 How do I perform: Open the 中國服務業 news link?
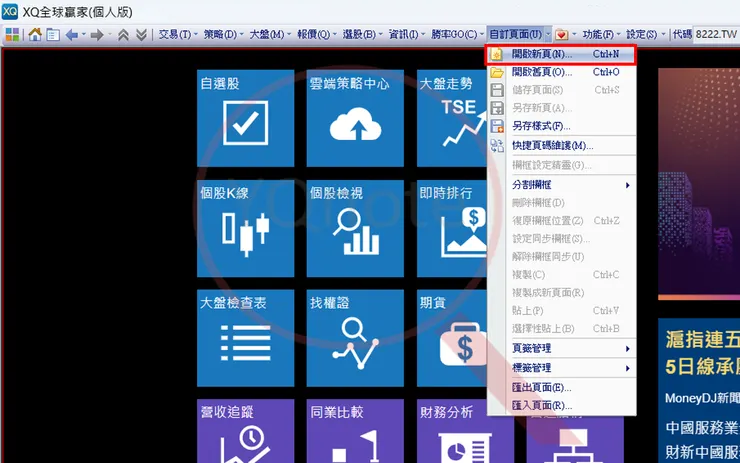(702, 428)
